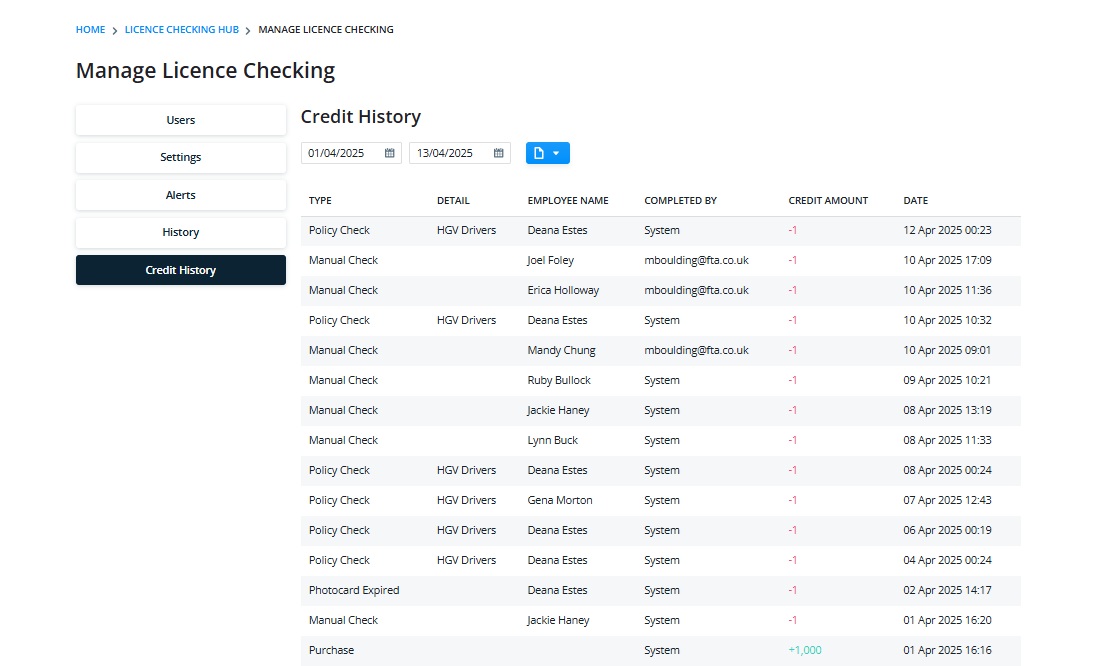This screenshot has height=666, width=1117.
Task: Click Deana Estes in 12 Apr row
Action: (x=558, y=231)
